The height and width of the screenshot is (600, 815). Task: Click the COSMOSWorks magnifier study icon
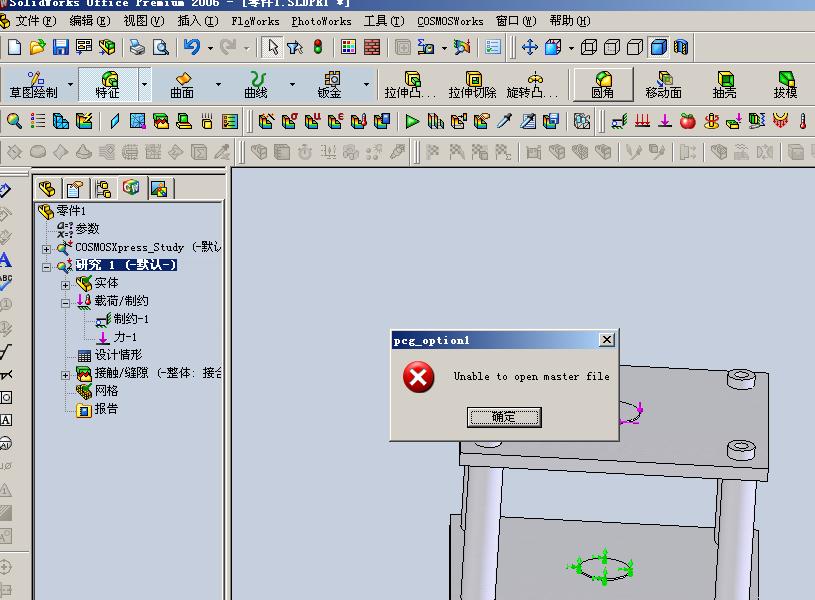tap(14, 122)
